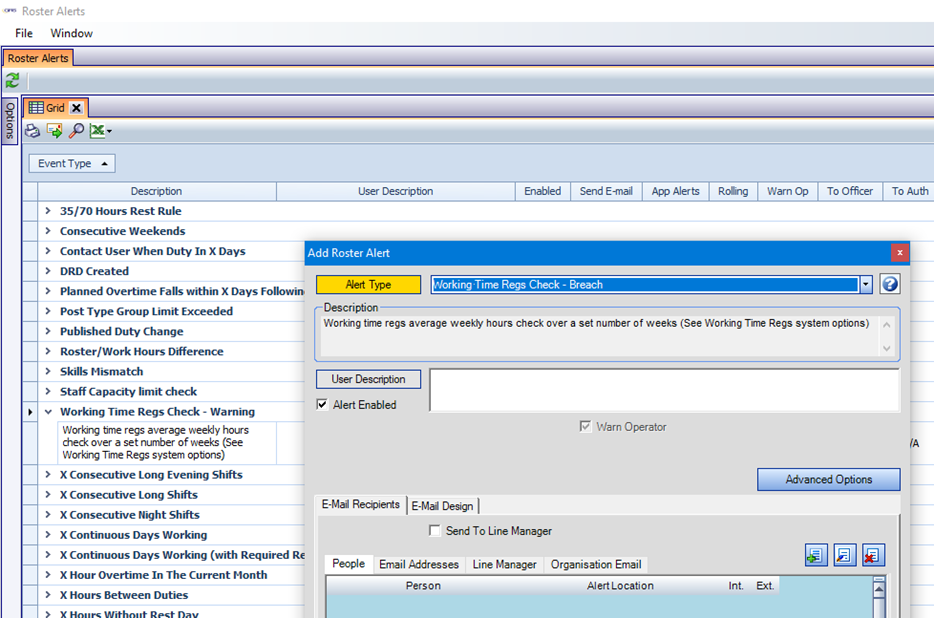Click the delete recipient icon
This screenshot has width=934, height=618.
coord(873,555)
